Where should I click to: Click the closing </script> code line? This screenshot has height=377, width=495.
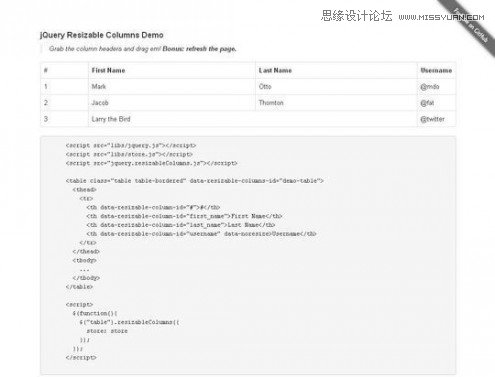pos(81,357)
